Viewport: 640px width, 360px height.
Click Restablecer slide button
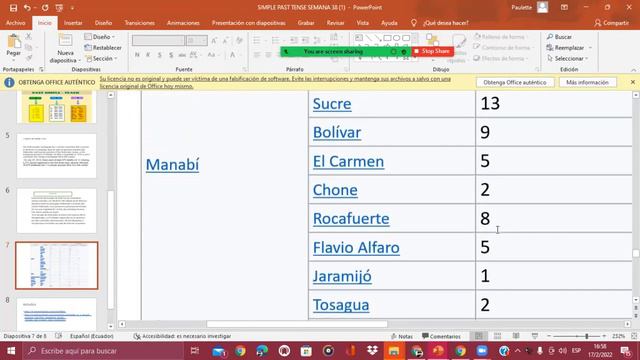[x=103, y=48]
